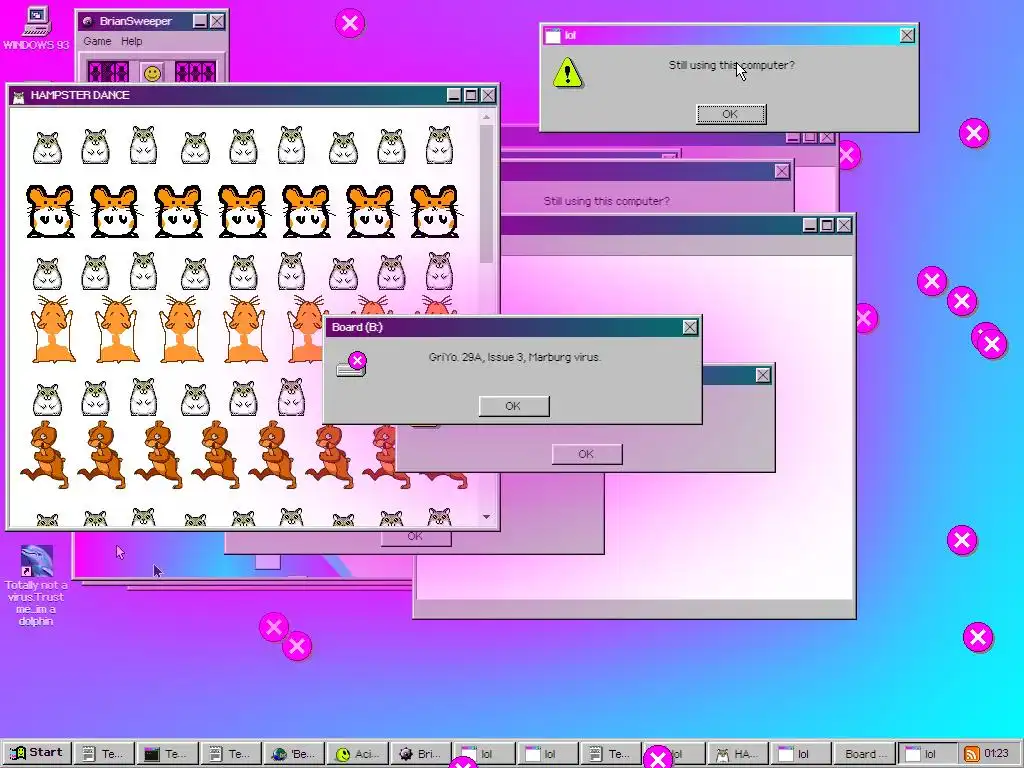Close the lol dialog
The width and height of the screenshot is (1024, 768).
tap(906, 35)
